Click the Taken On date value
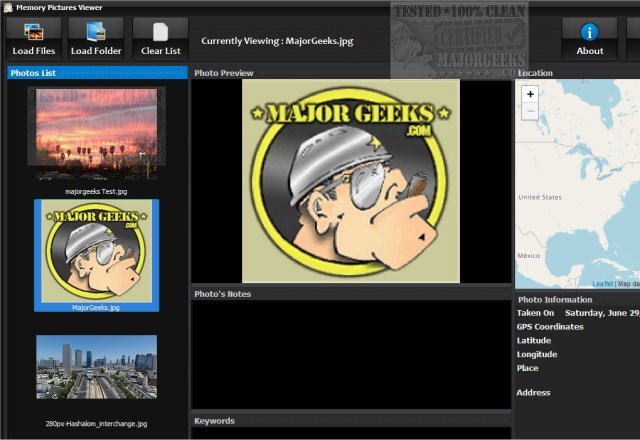Image resolution: width=640 pixels, height=440 pixels. pyautogui.click(x=601, y=313)
